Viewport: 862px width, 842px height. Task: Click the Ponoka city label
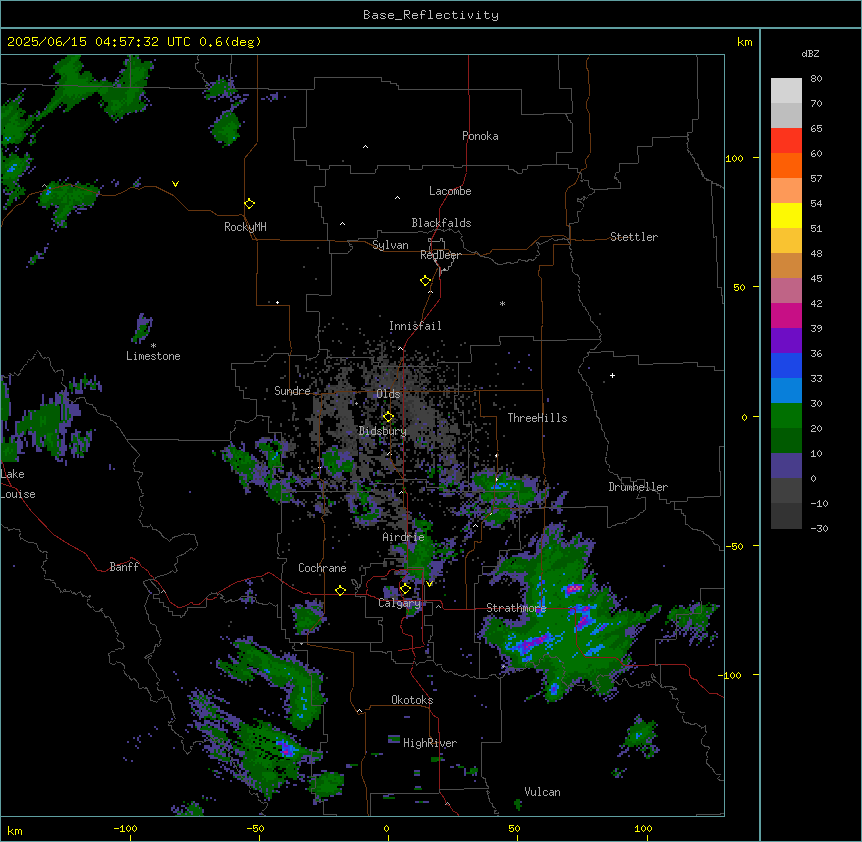pos(480,136)
